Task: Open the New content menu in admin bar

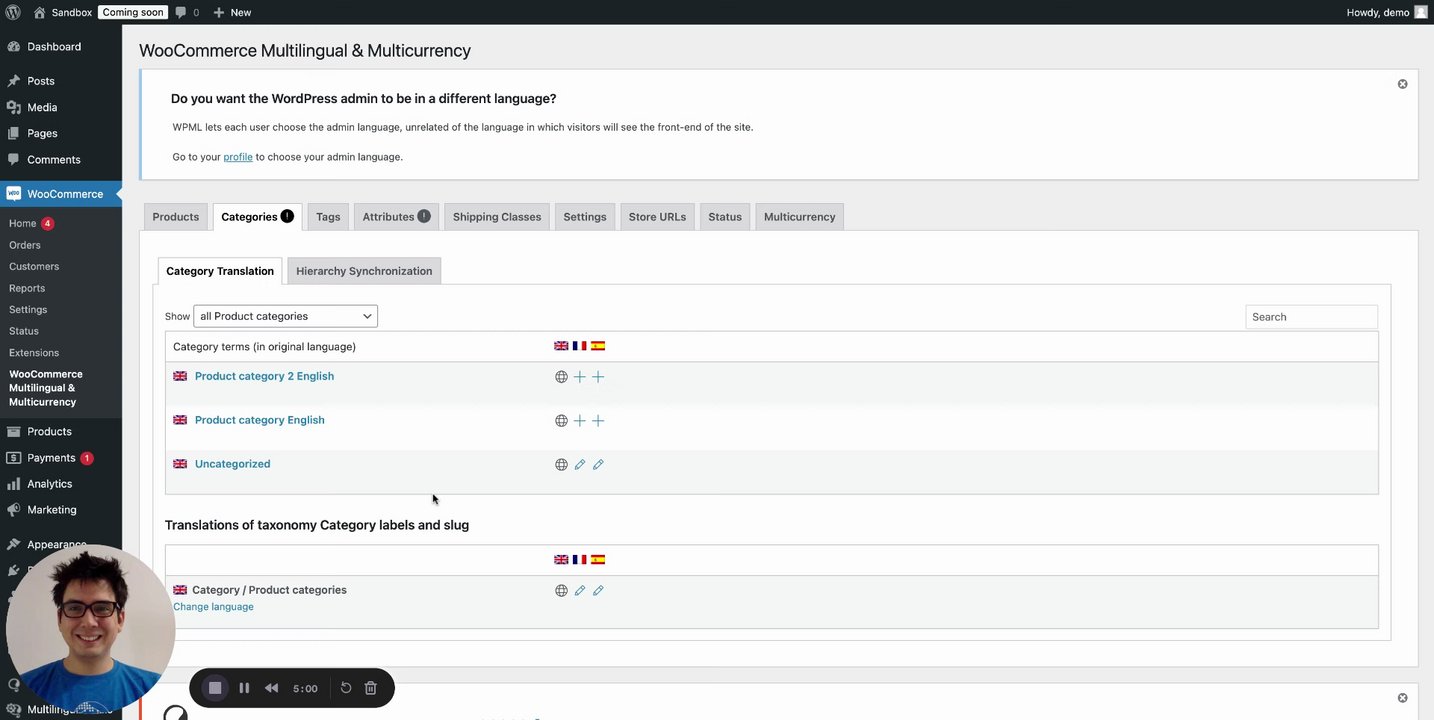Action: [x=232, y=12]
